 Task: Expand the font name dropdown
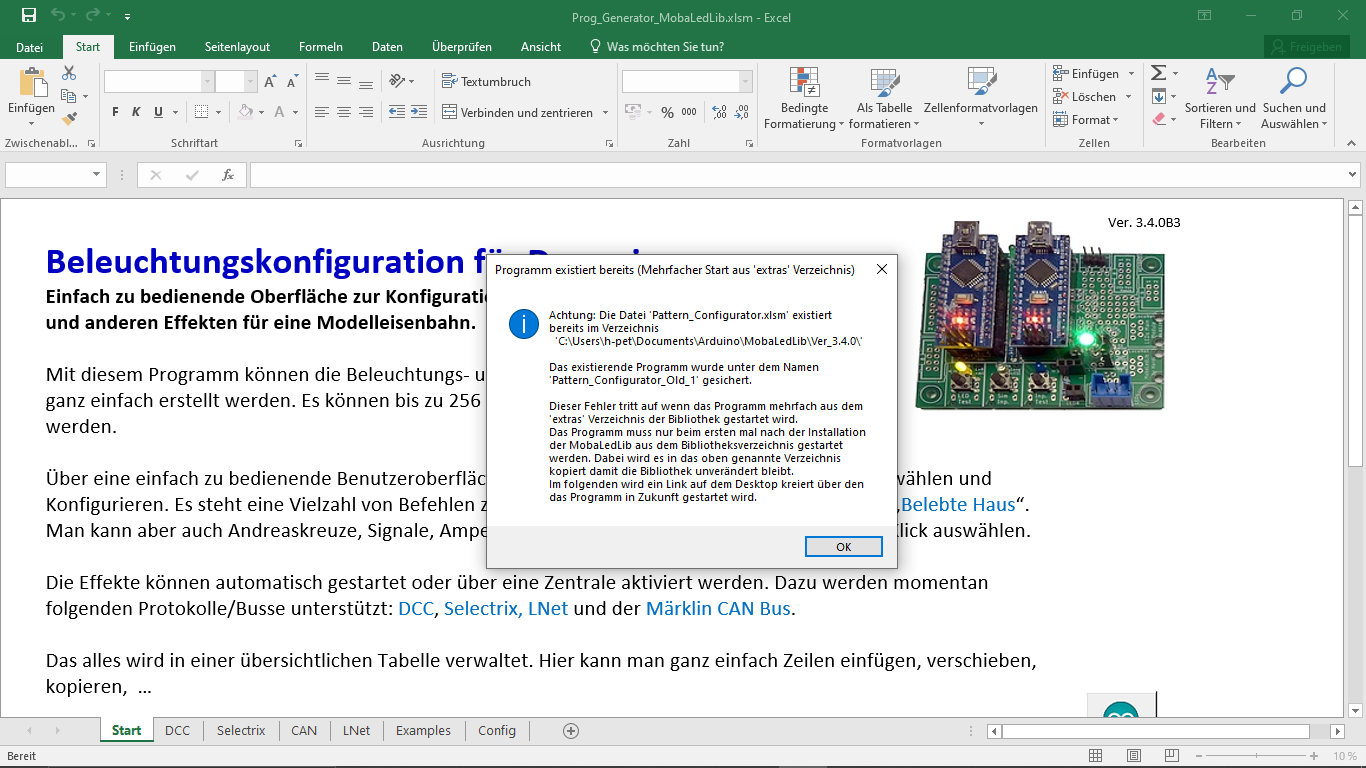pos(208,82)
